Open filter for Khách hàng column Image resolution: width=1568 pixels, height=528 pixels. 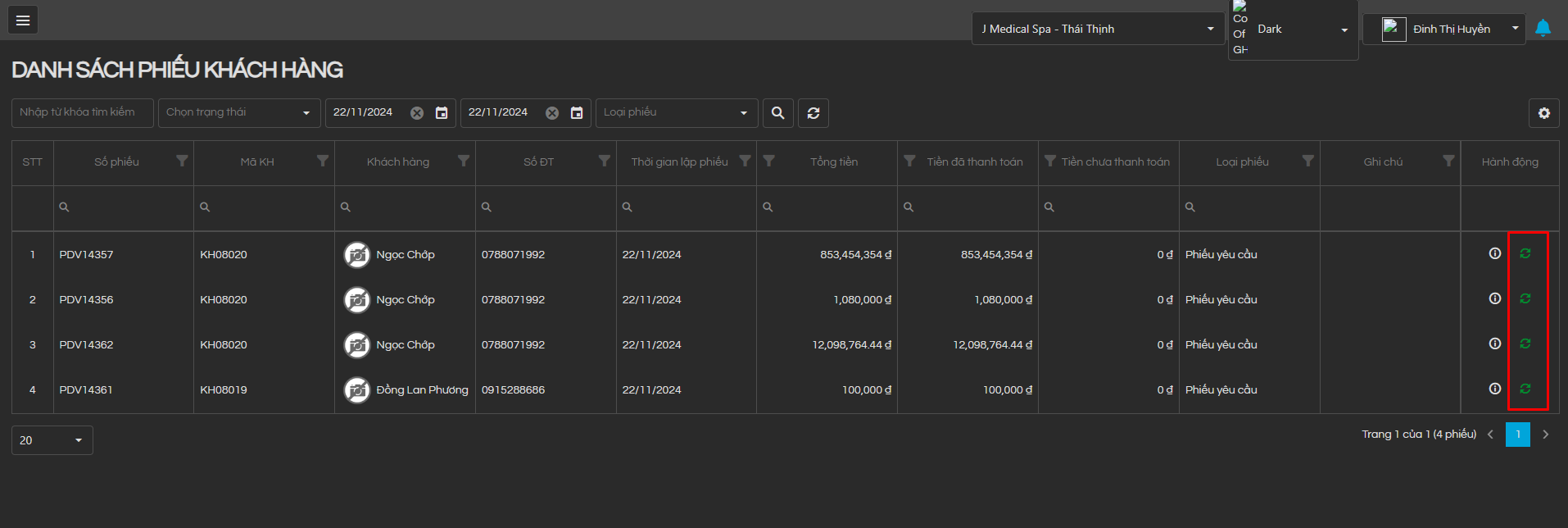pos(464,162)
